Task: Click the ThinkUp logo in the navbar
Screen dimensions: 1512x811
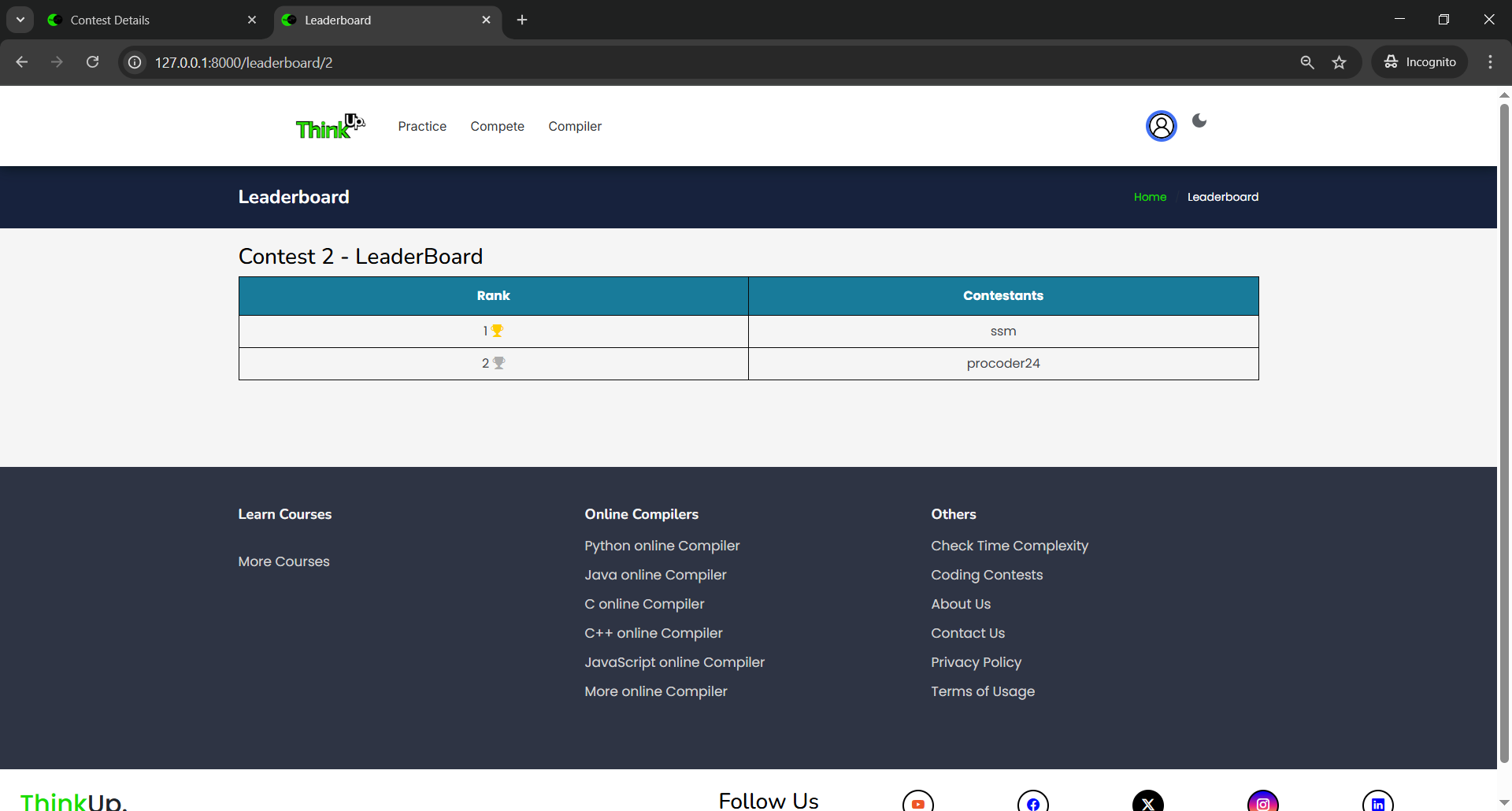Action: [x=330, y=126]
